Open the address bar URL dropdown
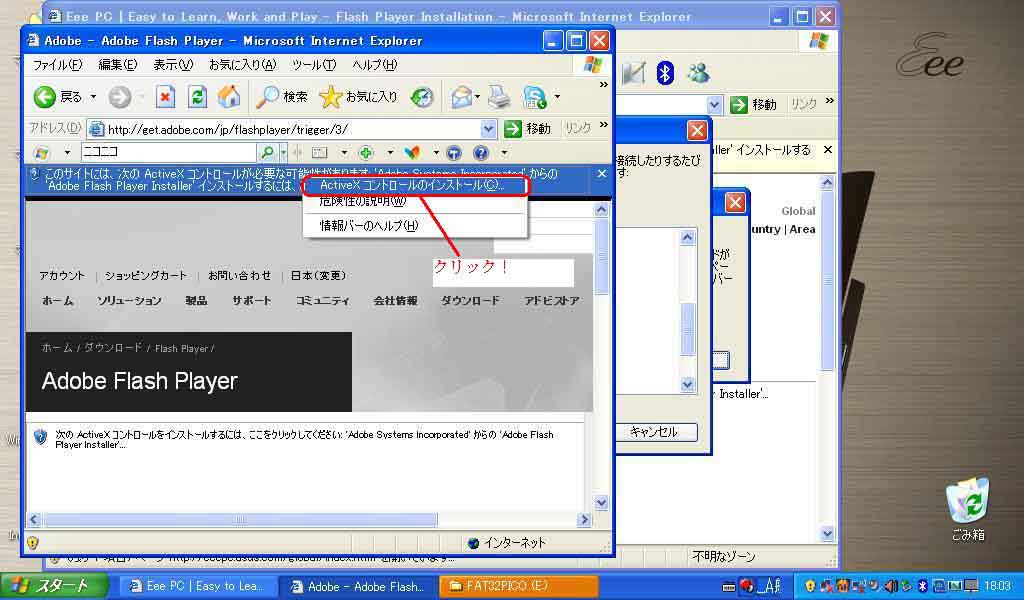1024x600 pixels. click(x=488, y=129)
